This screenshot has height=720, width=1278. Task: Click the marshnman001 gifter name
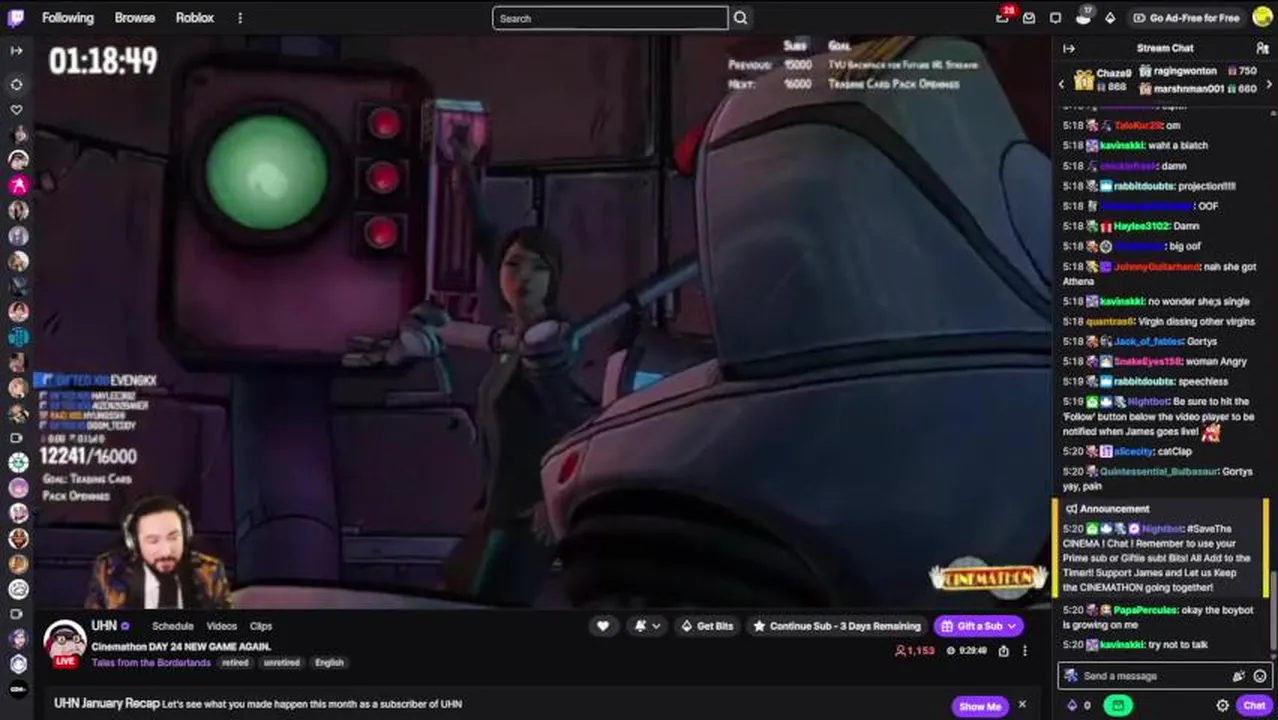[x=1189, y=88]
